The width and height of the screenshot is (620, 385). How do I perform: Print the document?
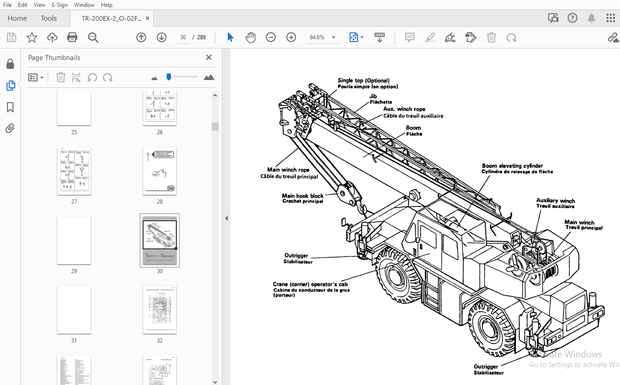(72, 38)
